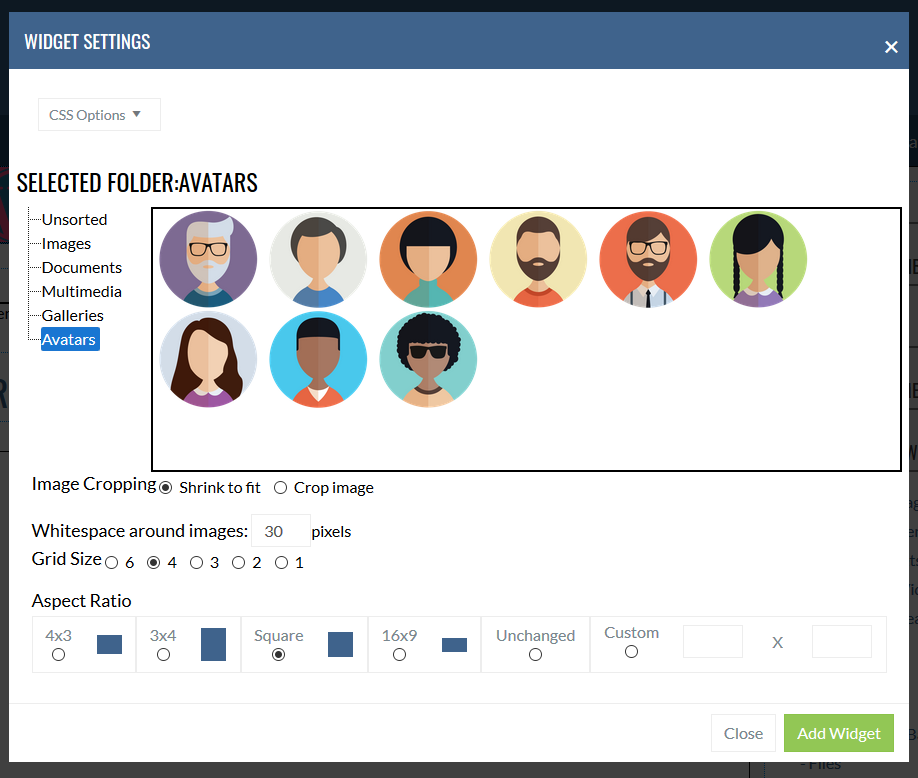The width and height of the screenshot is (918, 778).
Task: Select the gray-haired man with glasses avatar
Action: coord(208,259)
